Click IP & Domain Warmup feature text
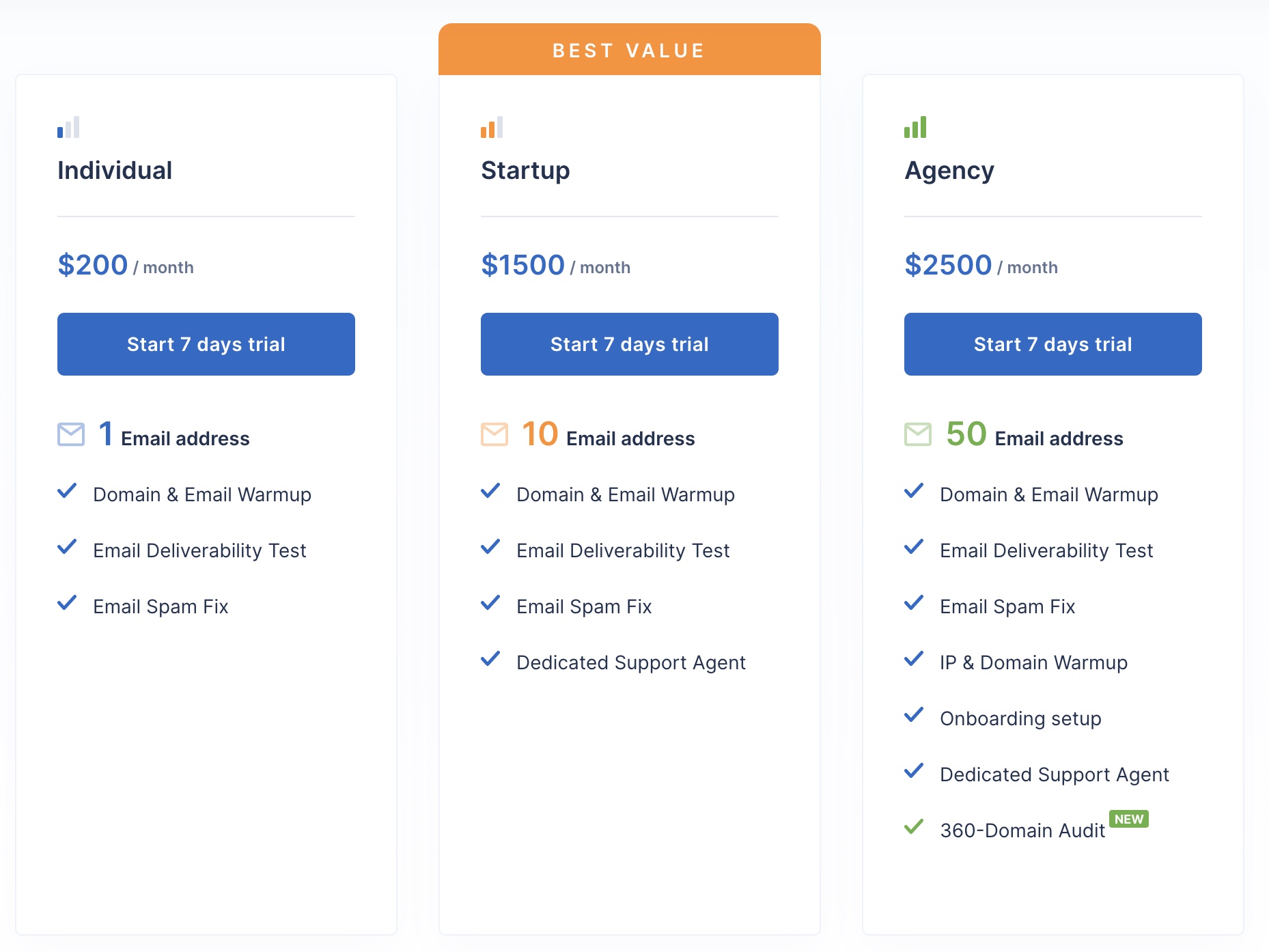Image resolution: width=1269 pixels, height=952 pixels. pyautogui.click(x=1033, y=662)
